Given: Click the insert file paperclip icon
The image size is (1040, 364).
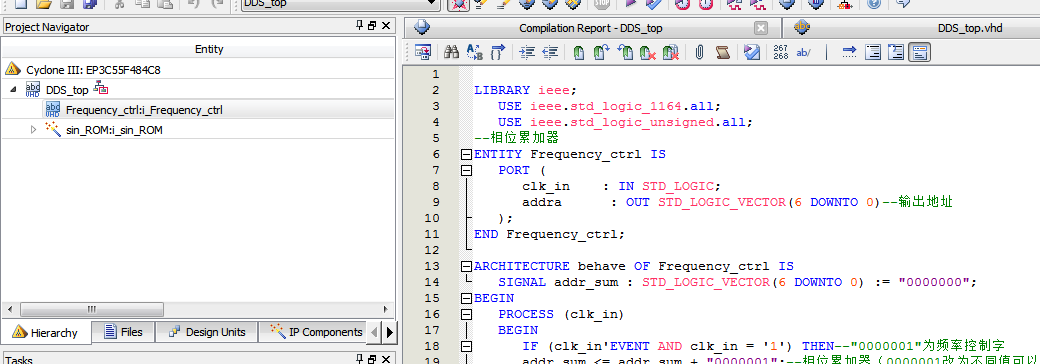Looking at the screenshot, I should (x=699, y=52).
